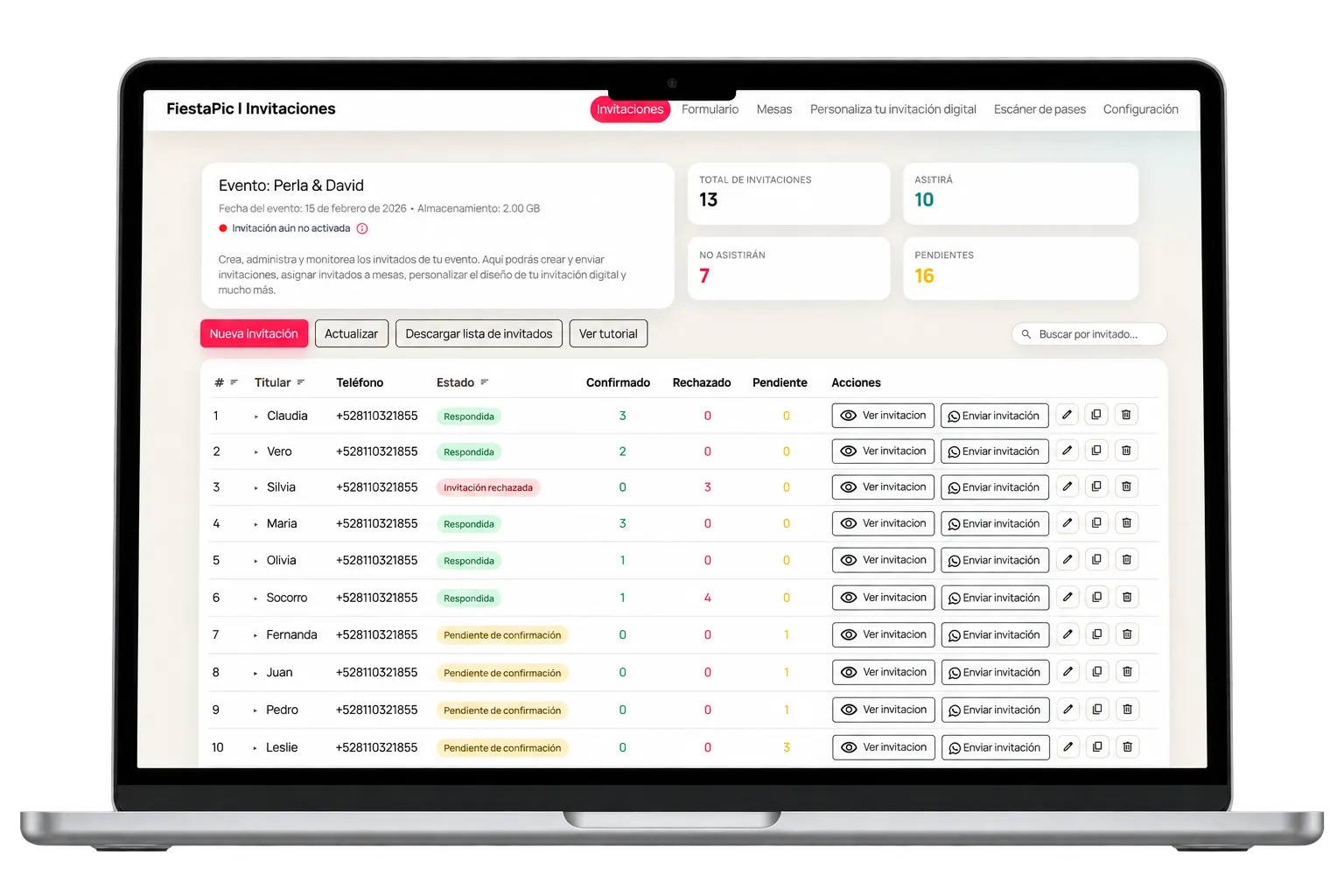Sort by Titular using its sort icon
Image resolution: width=1344 pixels, height=896 pixels.
coord(301,382)
